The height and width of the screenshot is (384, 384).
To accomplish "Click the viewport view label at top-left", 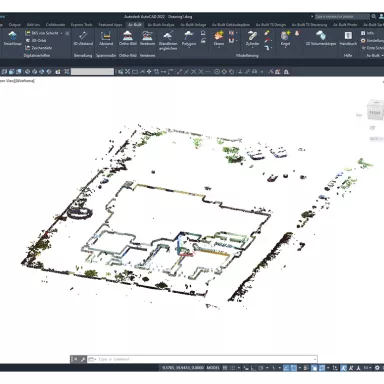I will coord(17,81).
